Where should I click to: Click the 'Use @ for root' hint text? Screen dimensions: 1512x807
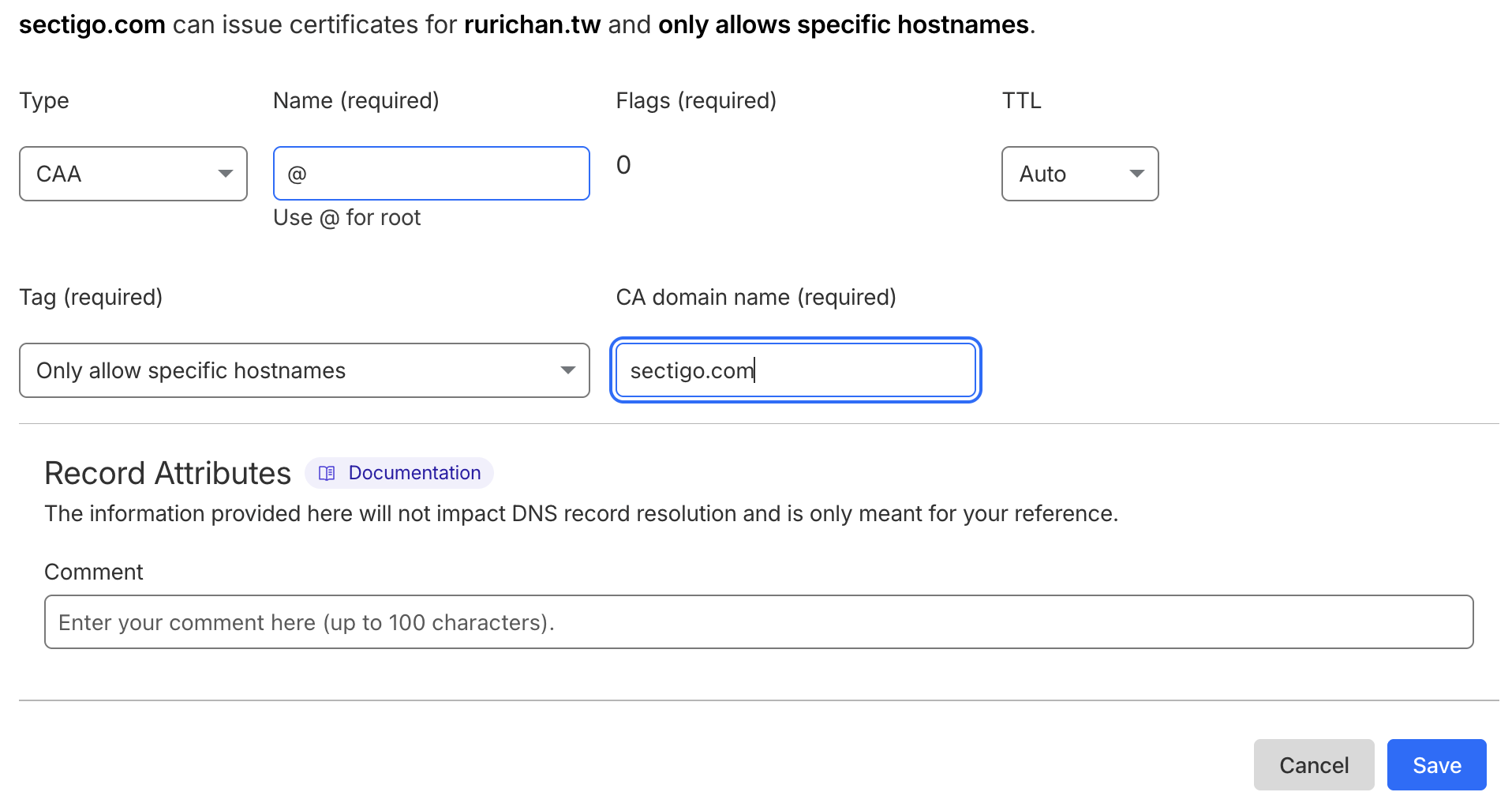(x=347, y=218)
